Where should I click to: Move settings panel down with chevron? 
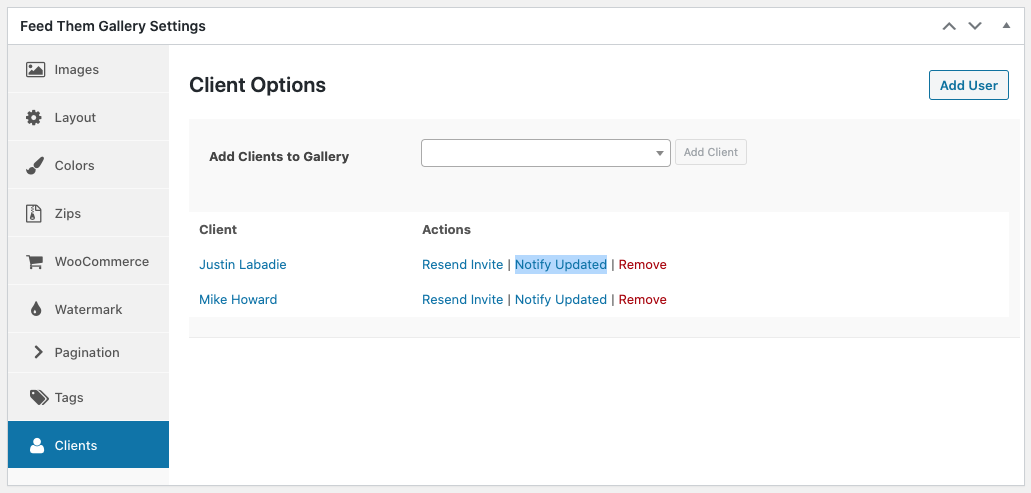tap(975, 26)
